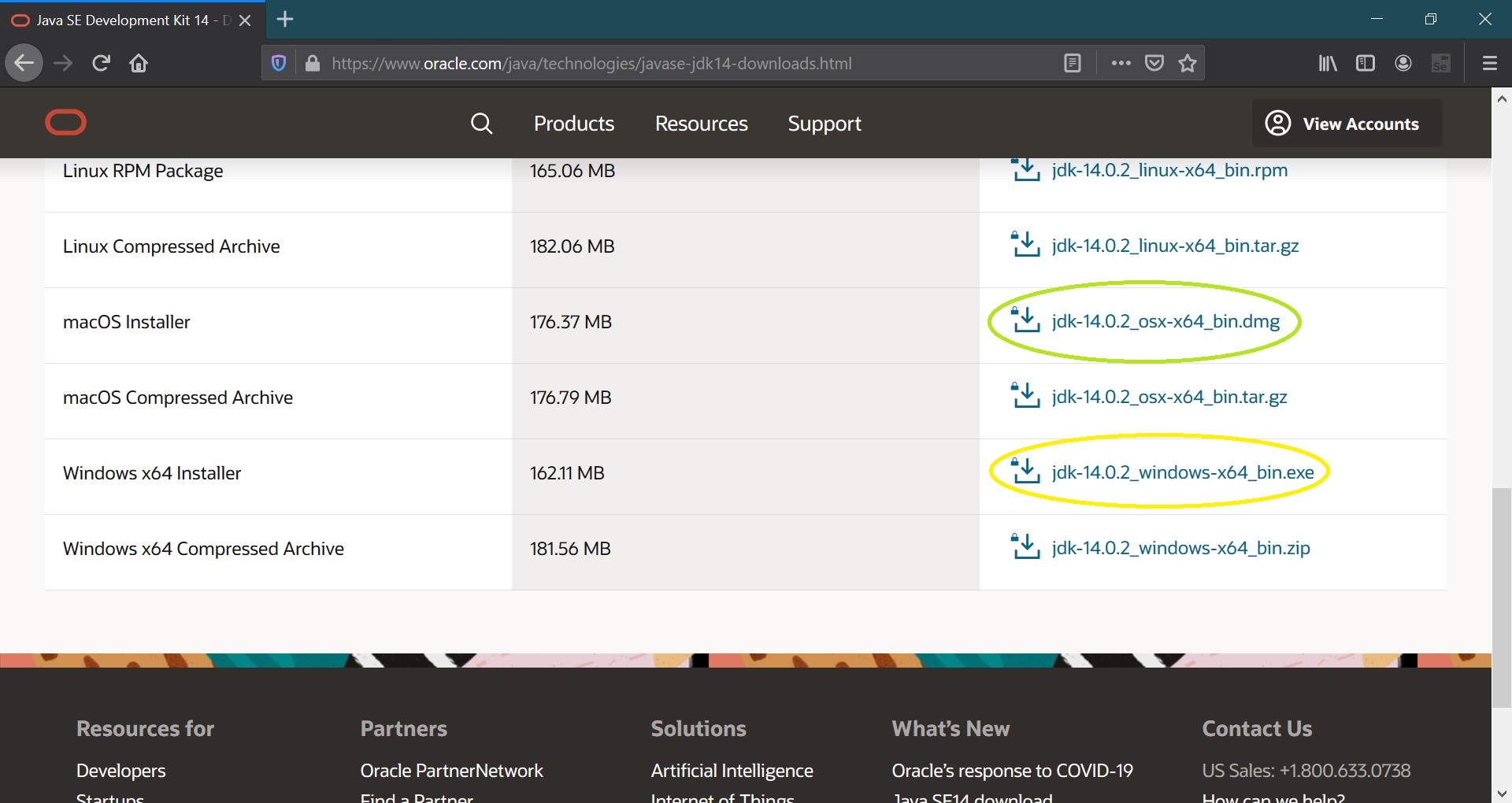1512x803 pixels.
Task: Click the extension icon next to account
Action: click(1441, 63)
